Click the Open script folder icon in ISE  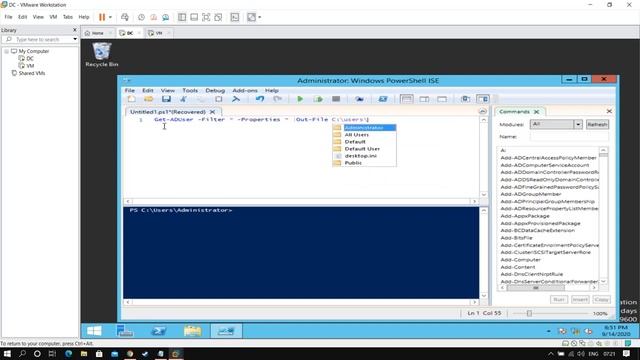(149, 99)
